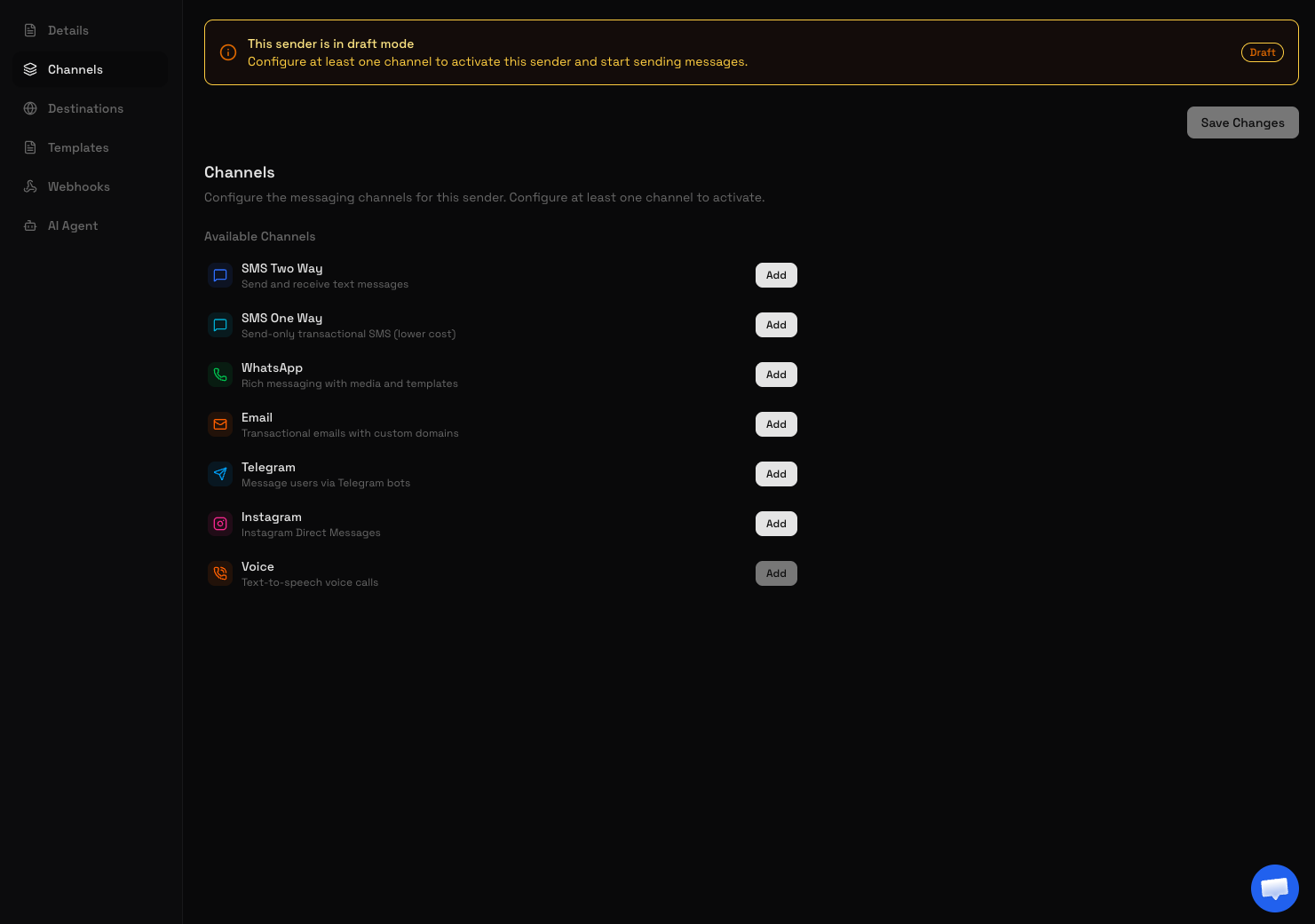
Task: Select the AI Agent sidebar icon
Action: coord(29,225)
